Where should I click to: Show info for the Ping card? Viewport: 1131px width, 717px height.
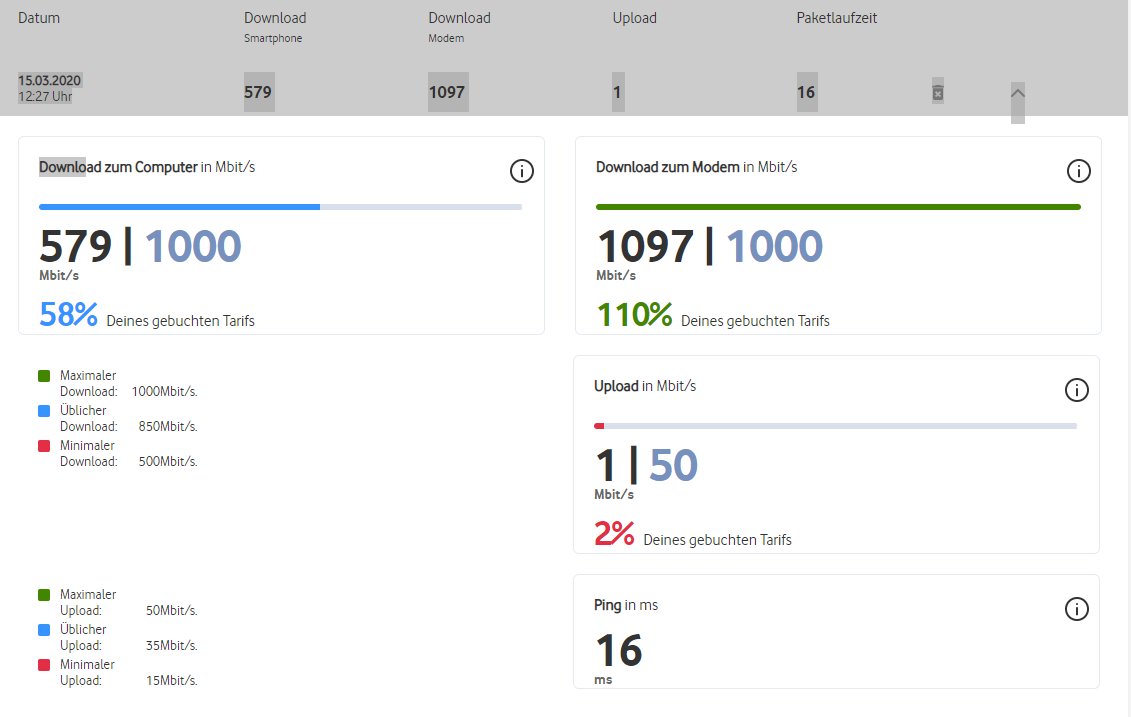tap(1076, 609)
